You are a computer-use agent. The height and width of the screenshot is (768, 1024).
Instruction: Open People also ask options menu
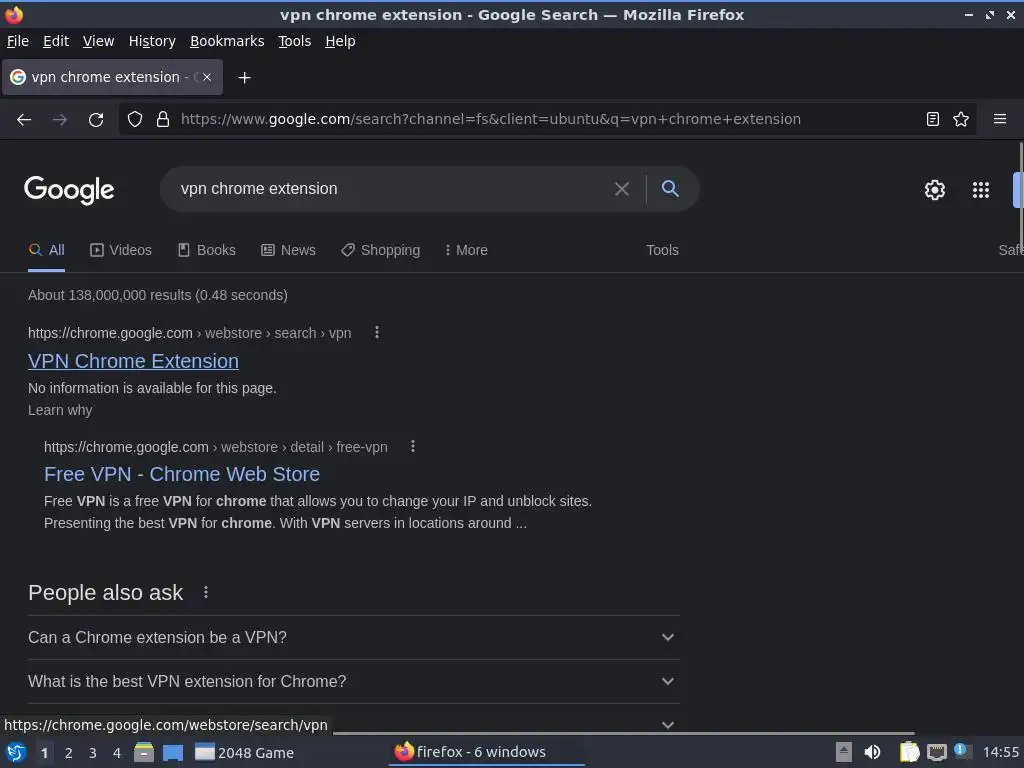(206, 592)
